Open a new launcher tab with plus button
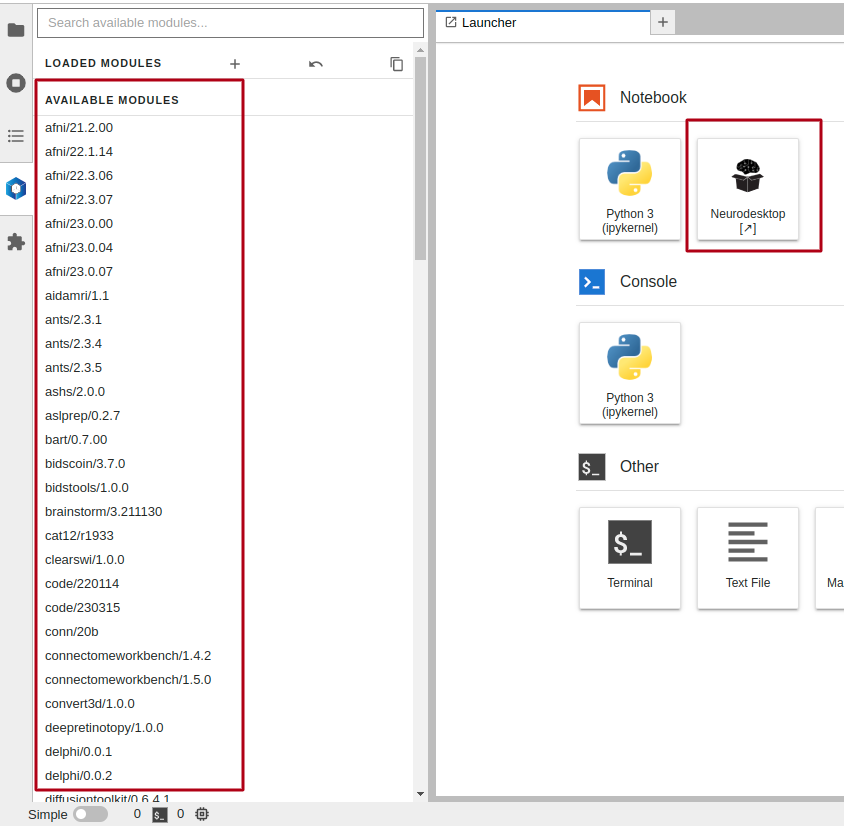 tap(663, 22)
